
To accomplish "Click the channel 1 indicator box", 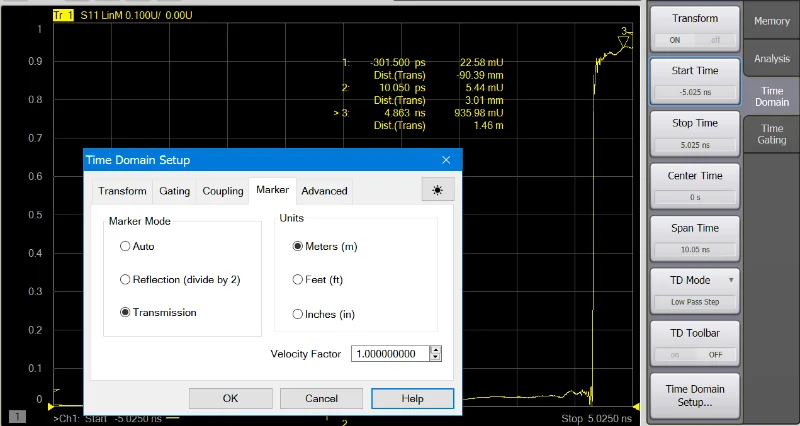I will (17, 417).
